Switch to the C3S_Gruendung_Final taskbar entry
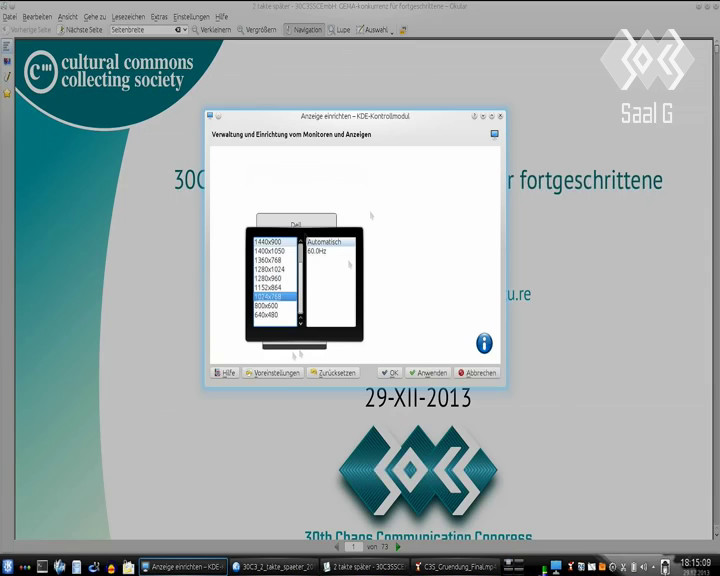Screen dimensions: 720x576 coord(455,567)
